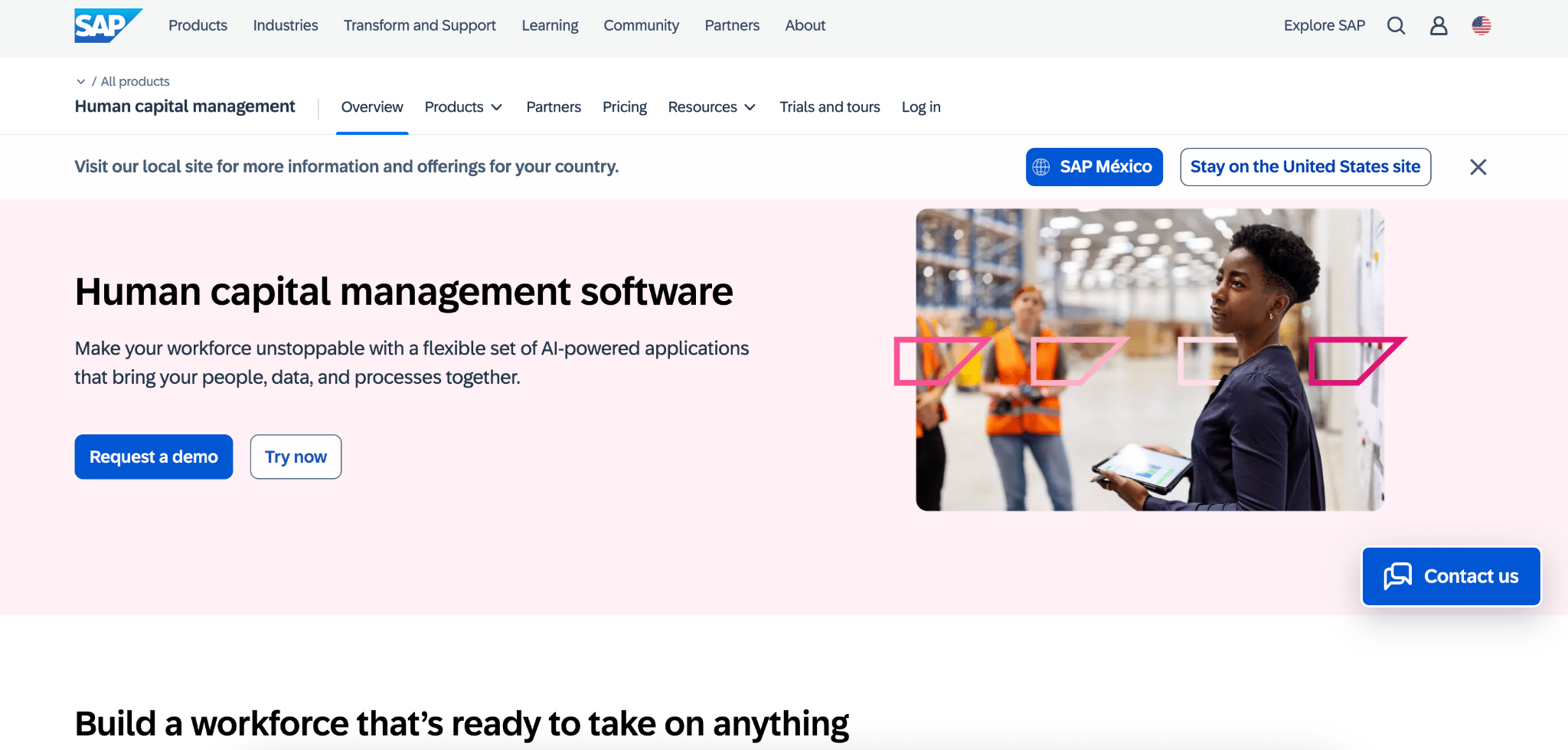Expand the breadcrumb chevron before All products
The height and width of the screenshot is (750, 1568).
point(80,81)
